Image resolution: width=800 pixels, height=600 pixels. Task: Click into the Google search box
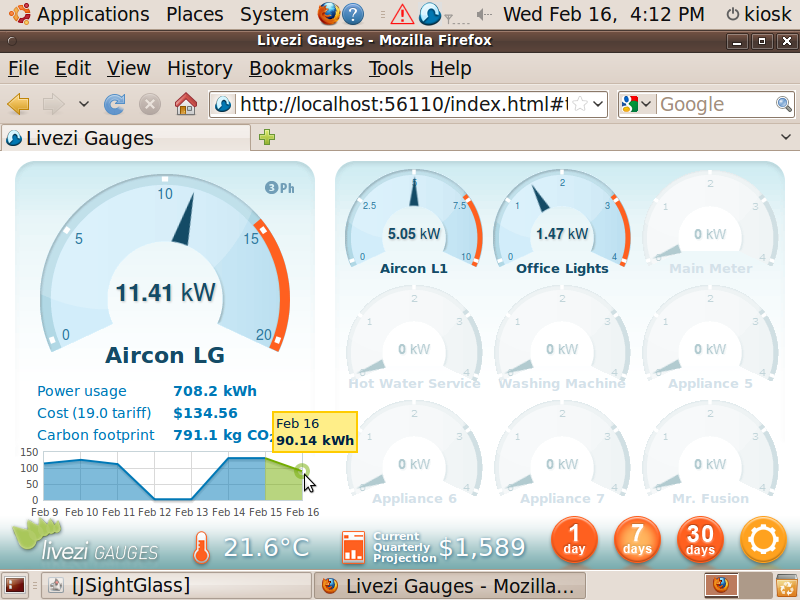coord(715,104)
